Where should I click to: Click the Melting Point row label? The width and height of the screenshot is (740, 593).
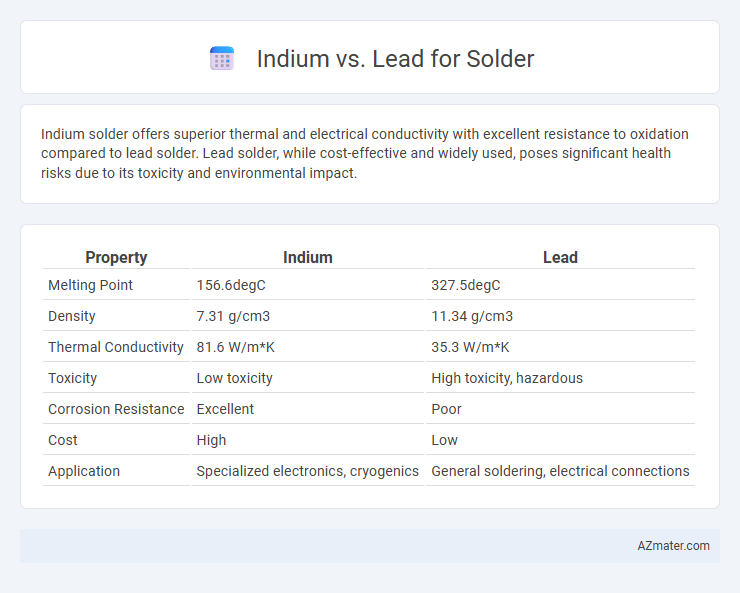(x=91, y=285)
